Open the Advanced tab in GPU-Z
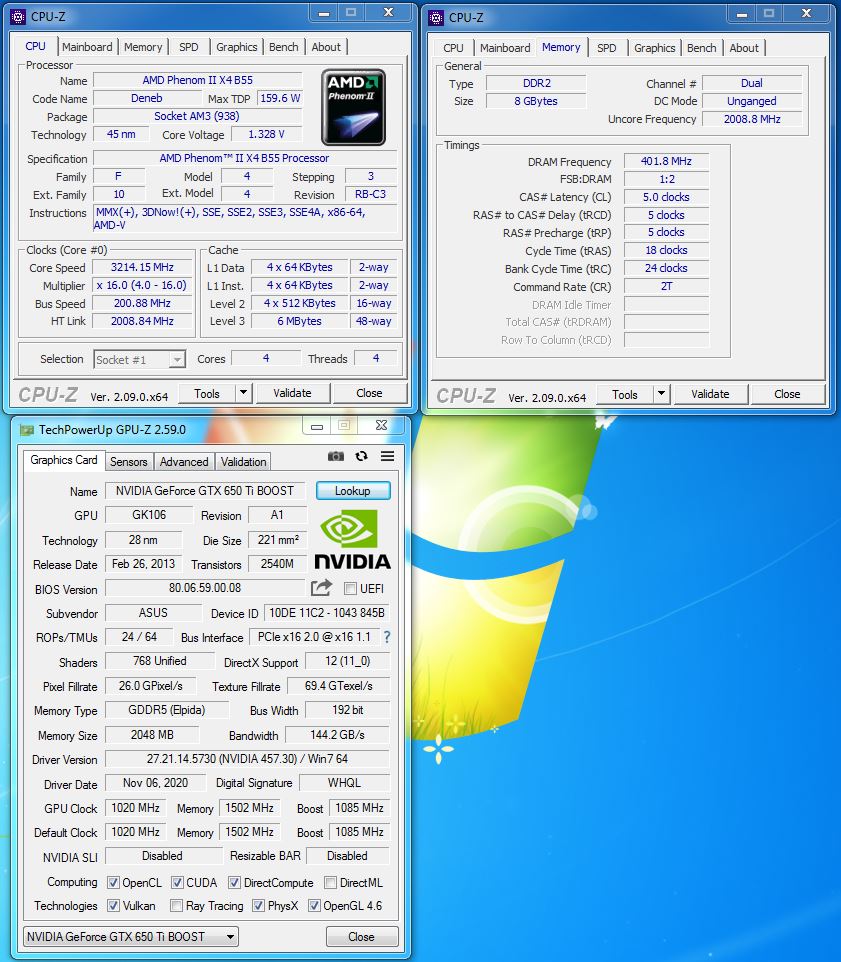Viewport: 841px width, 962px height. (x=184, y=461)
